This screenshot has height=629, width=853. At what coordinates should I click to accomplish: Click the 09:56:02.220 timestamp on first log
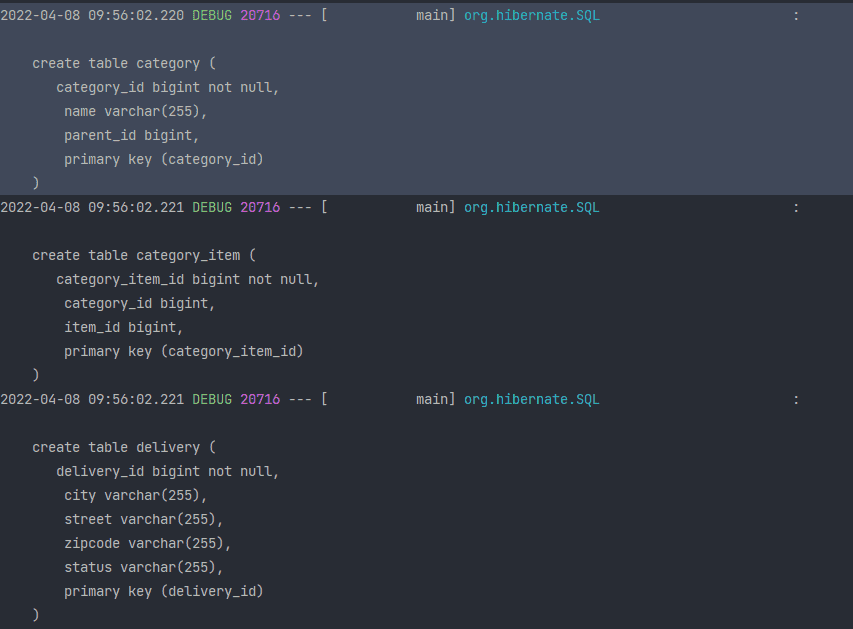point(136,16)
